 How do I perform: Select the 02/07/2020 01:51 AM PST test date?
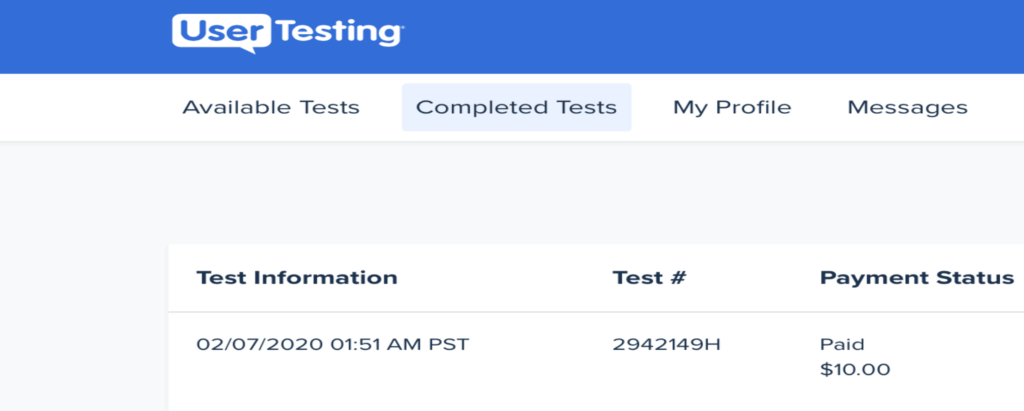pyautogui.click(x=333, y=344)
